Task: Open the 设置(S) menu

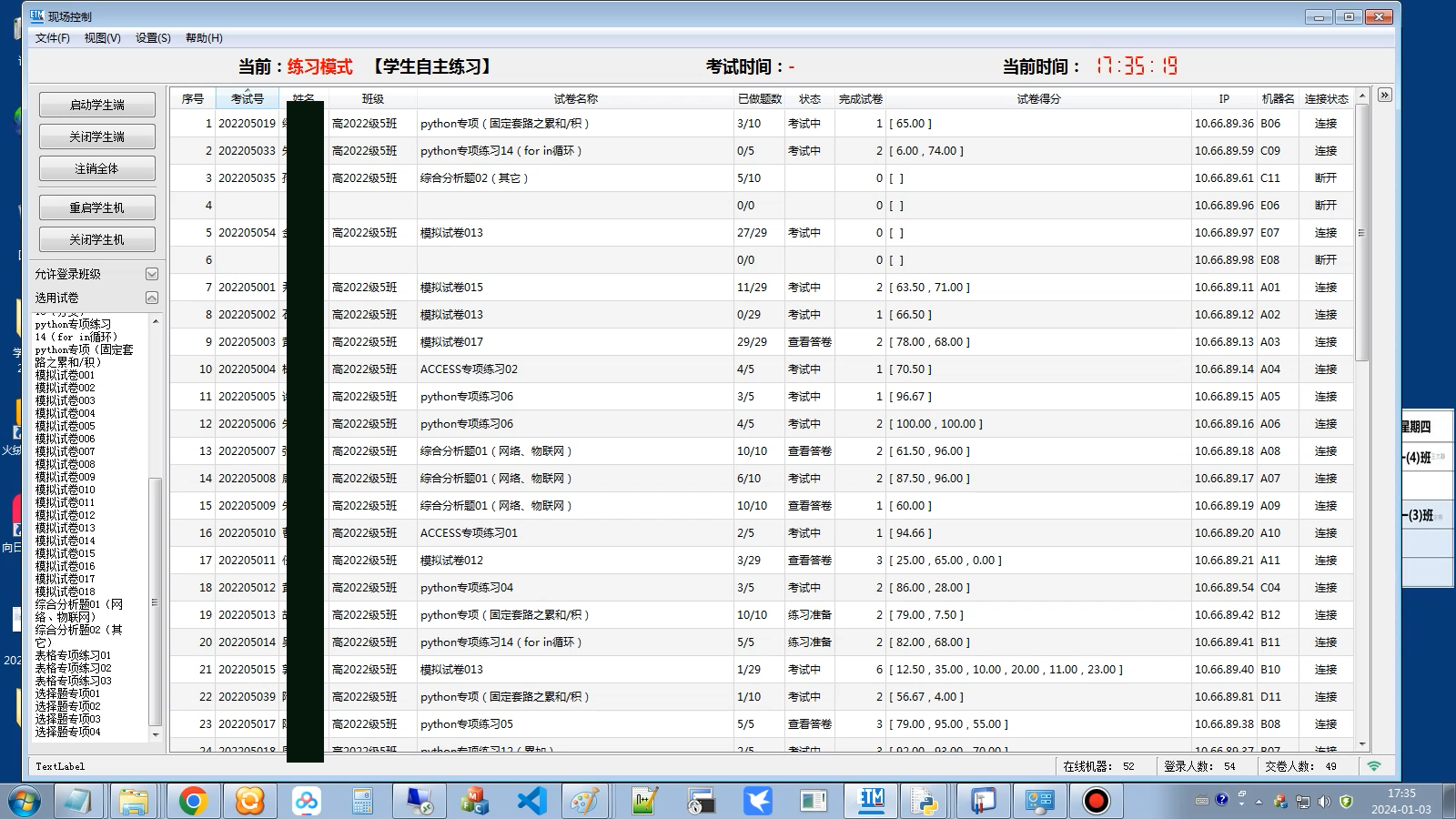Action: (153, 38)
